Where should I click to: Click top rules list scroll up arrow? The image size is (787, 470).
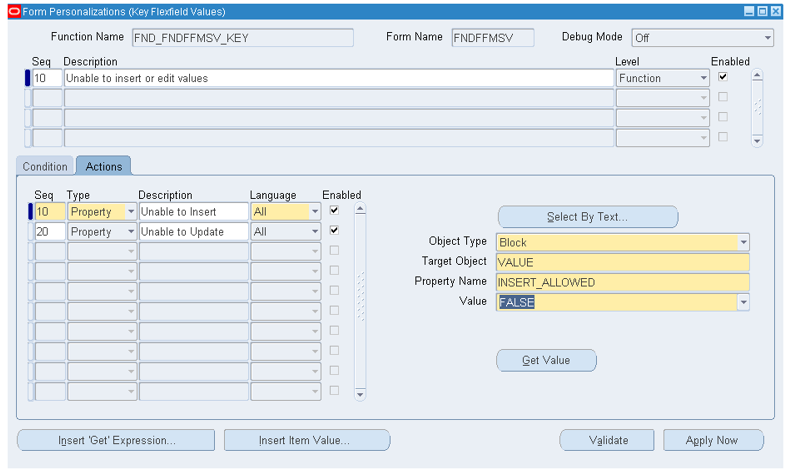[x=757, y=75]
